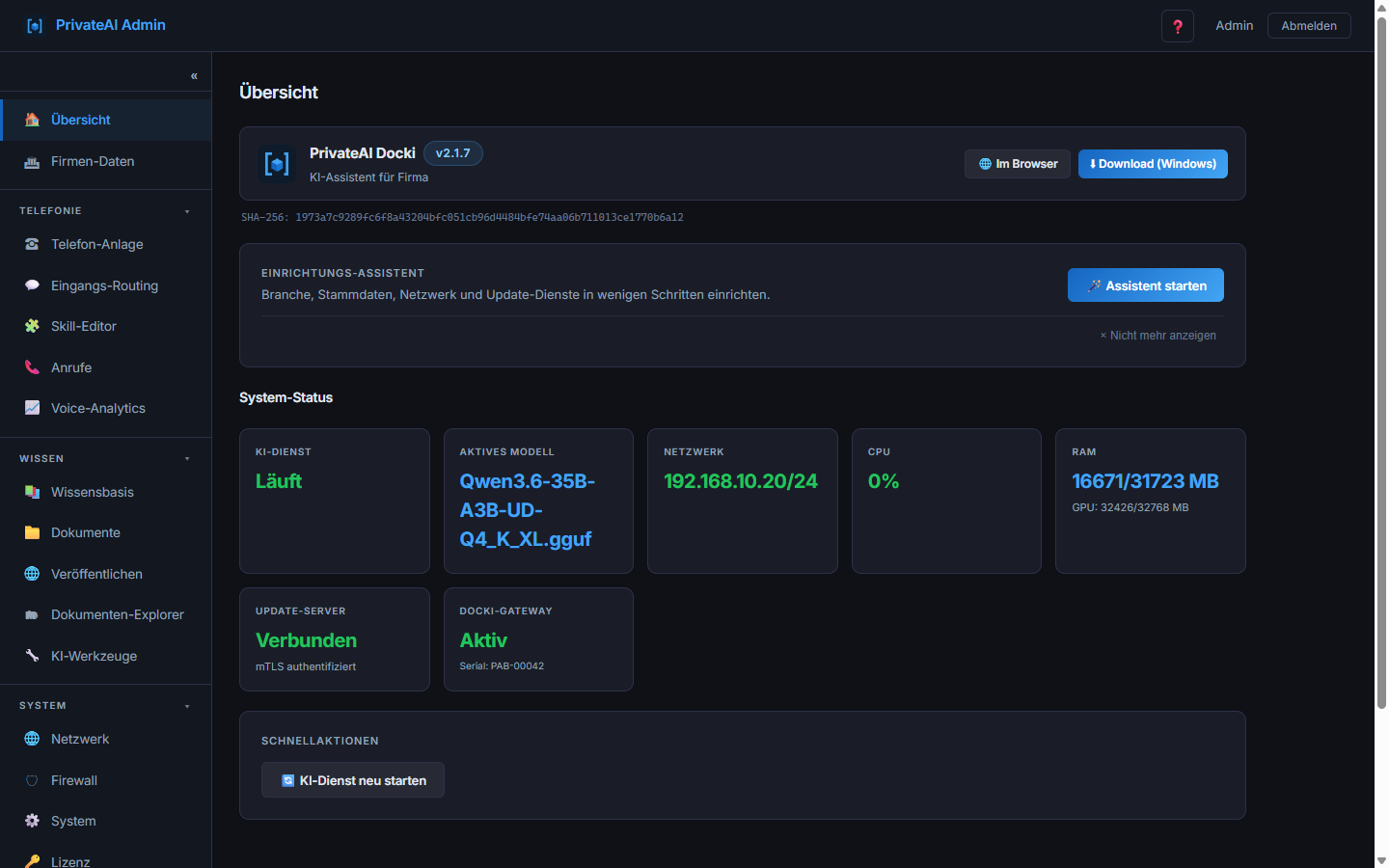Click the v2.1.7 version badge
Viewport: 1389px width, 868px height.
[453, 153]
